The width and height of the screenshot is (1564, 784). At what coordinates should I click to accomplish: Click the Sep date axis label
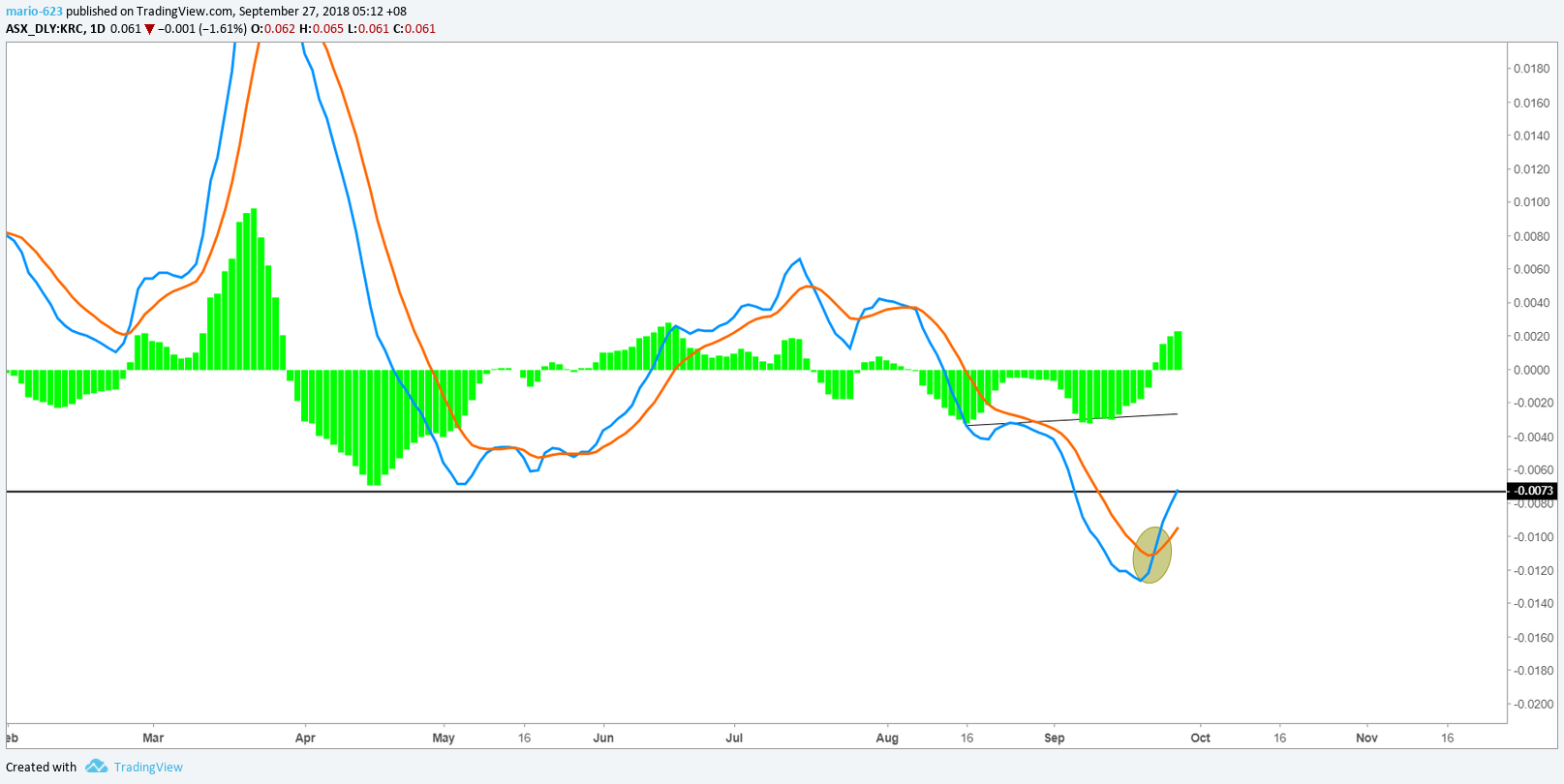pos(1055,738)
